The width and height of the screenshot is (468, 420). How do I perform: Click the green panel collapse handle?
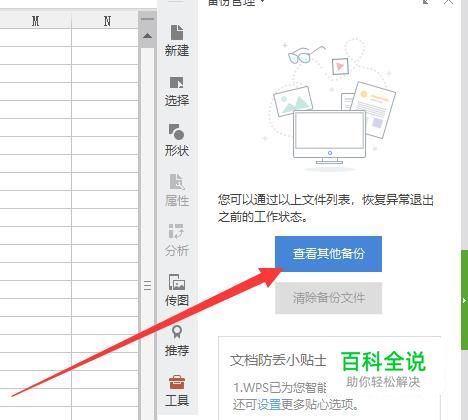[464, 300]
